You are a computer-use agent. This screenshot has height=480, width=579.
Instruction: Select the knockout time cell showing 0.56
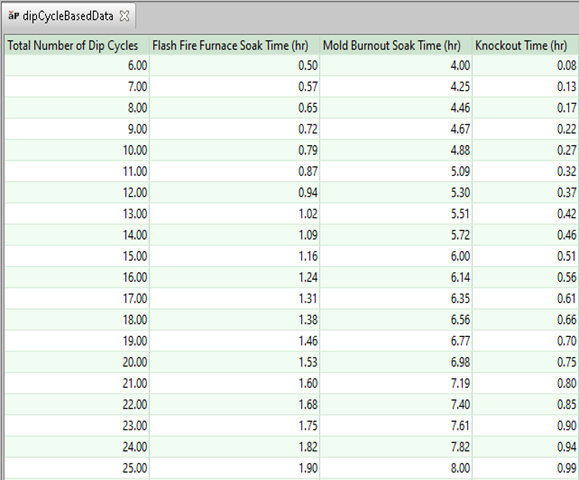tap(526, 277)
